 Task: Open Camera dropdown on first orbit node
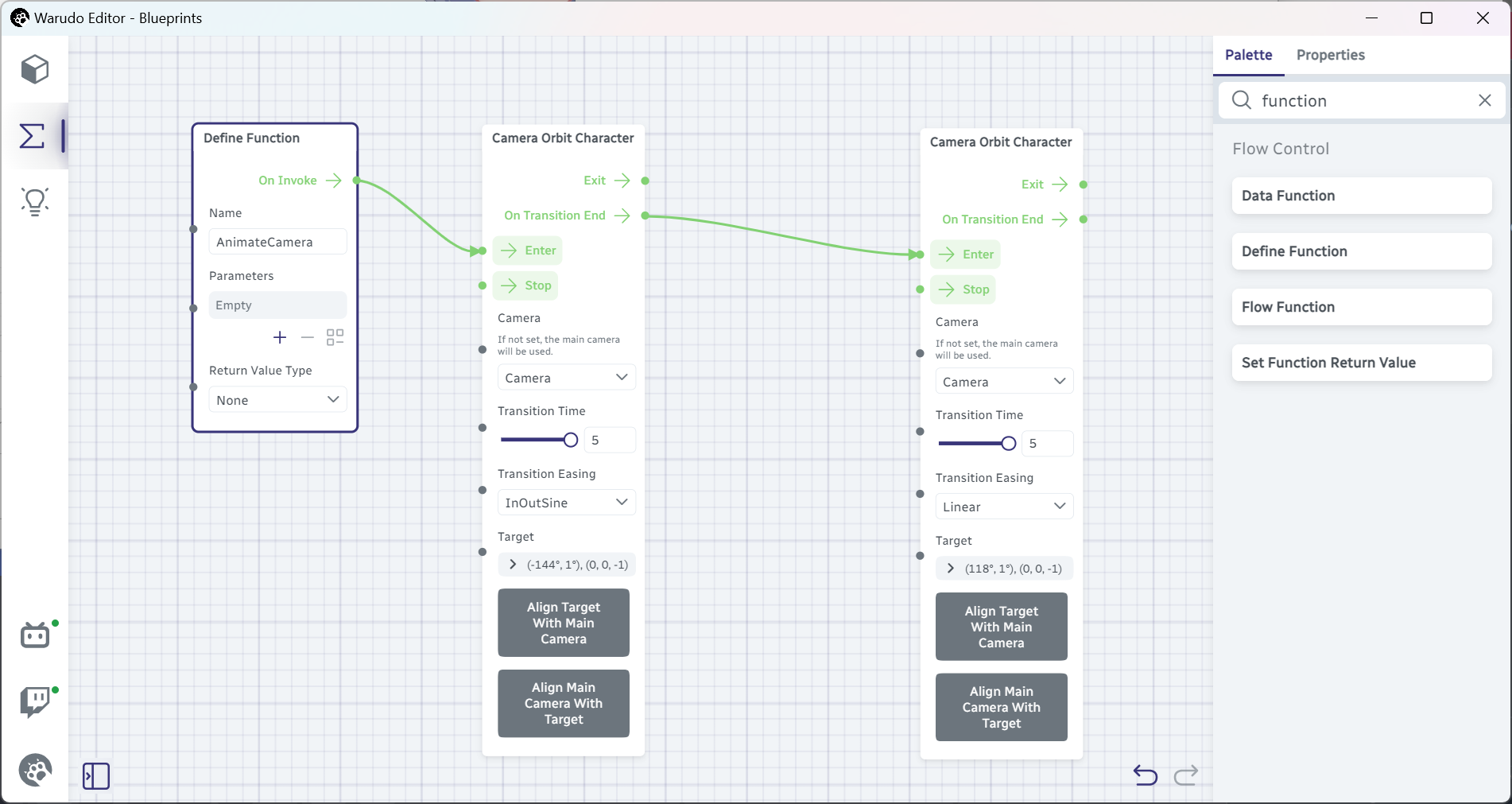coord(567,378)
